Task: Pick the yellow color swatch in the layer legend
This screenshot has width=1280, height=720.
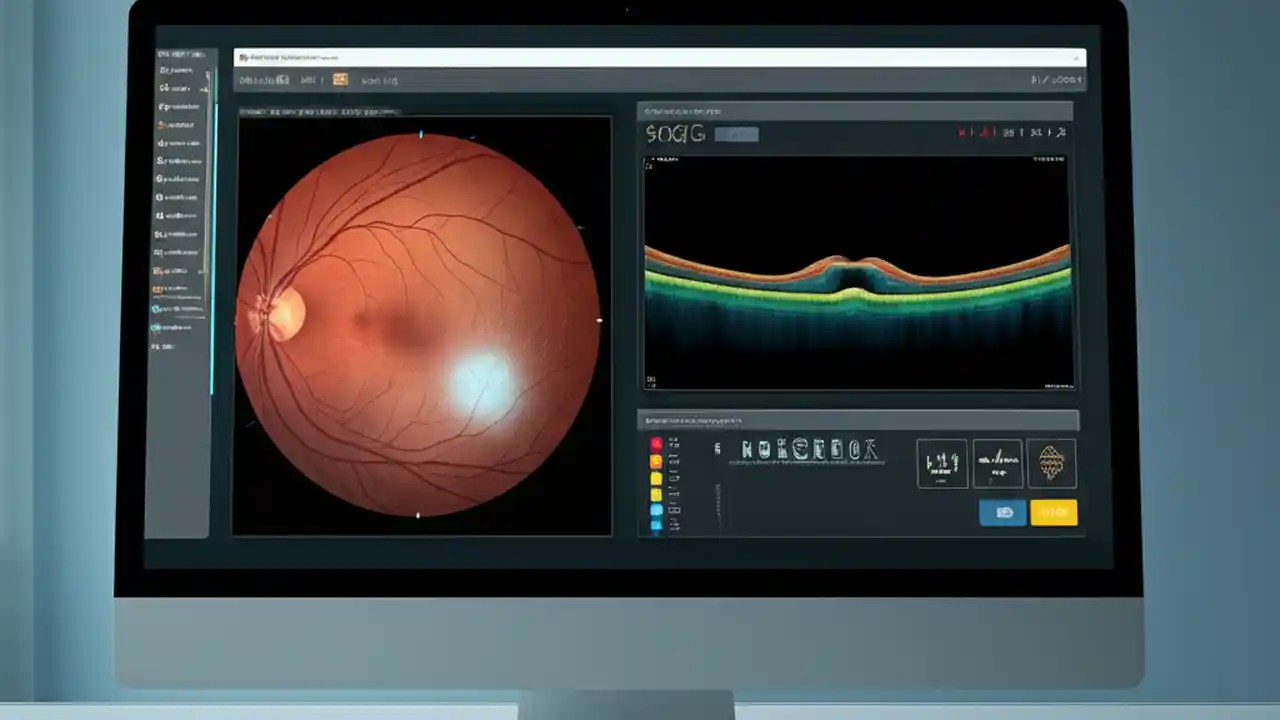Action: (x=656, y=478)
